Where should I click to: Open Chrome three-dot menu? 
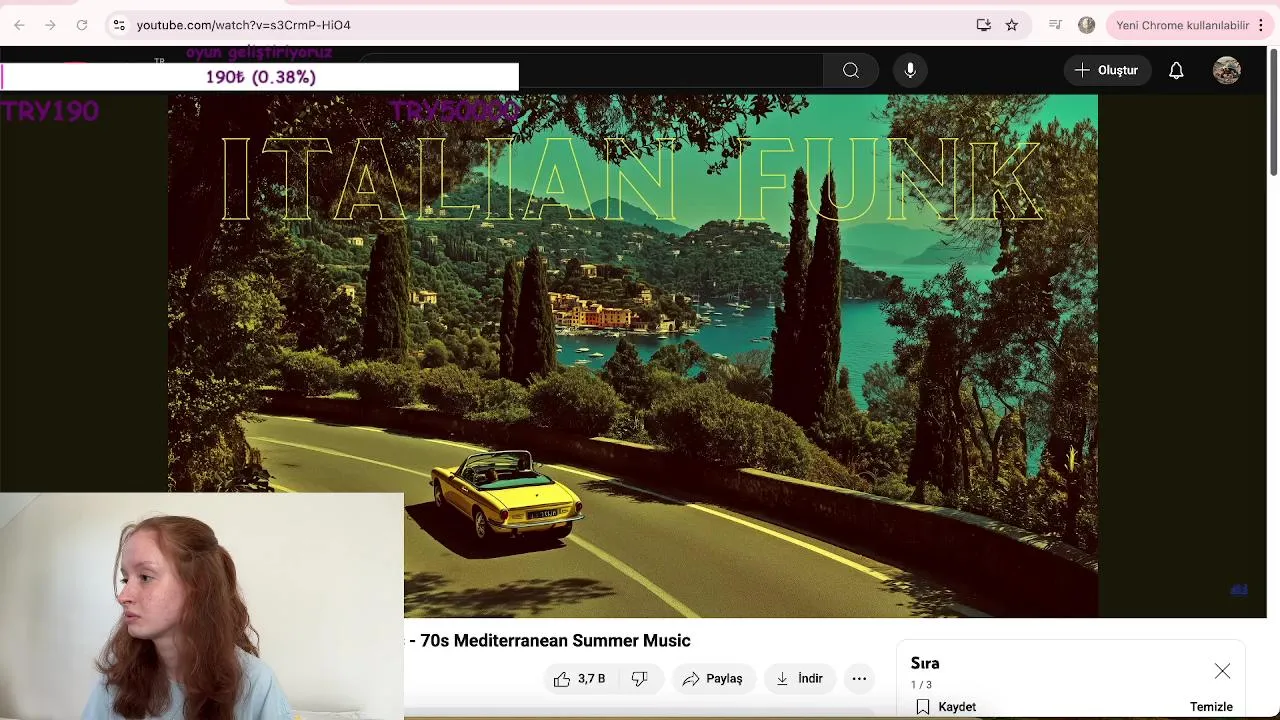pyautogui.click(x=1261, y=25)
